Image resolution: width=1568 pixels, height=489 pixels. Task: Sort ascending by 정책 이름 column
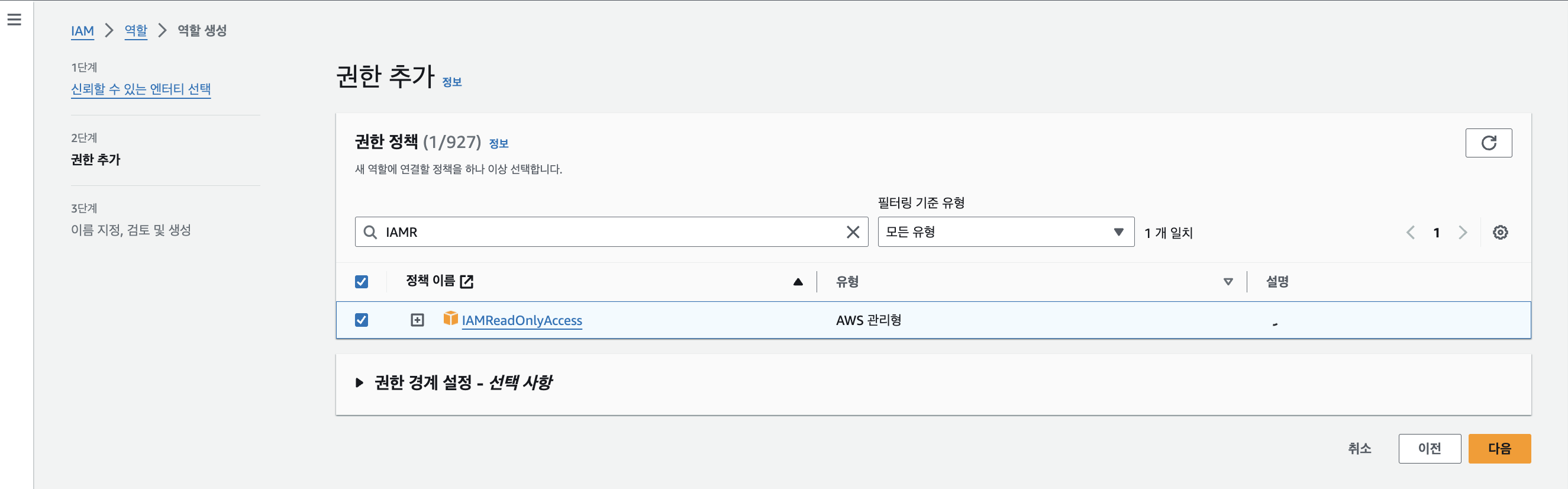(798, 281)
